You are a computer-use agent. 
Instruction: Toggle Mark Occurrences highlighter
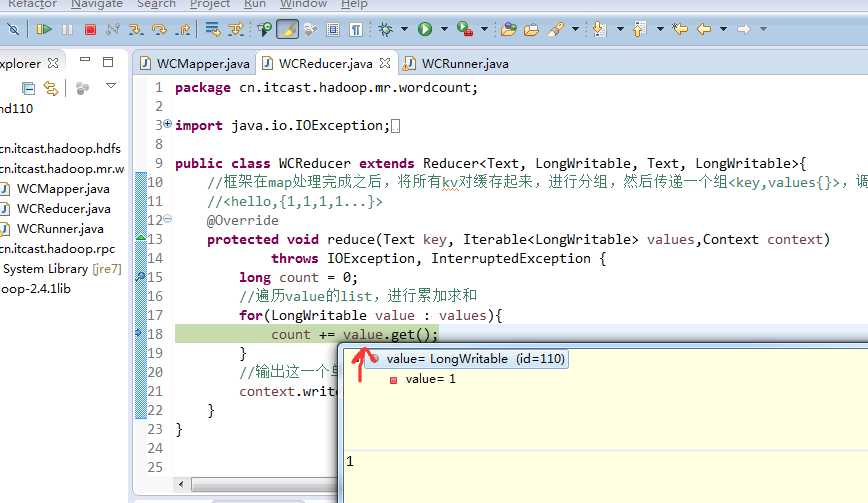tap(287, 29)
